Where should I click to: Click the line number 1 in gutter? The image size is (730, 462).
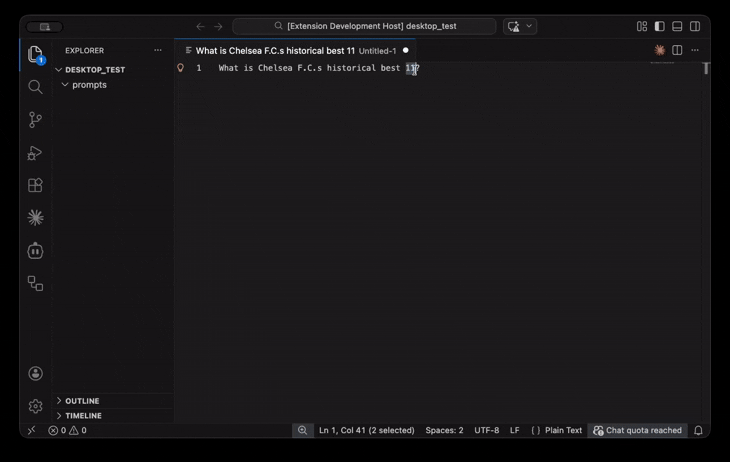[199, 68]
